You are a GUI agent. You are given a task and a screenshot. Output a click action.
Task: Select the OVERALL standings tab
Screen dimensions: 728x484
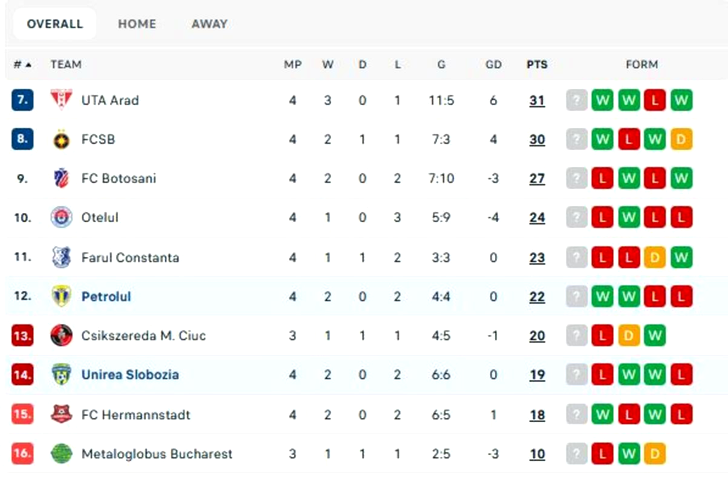point(55,23)
